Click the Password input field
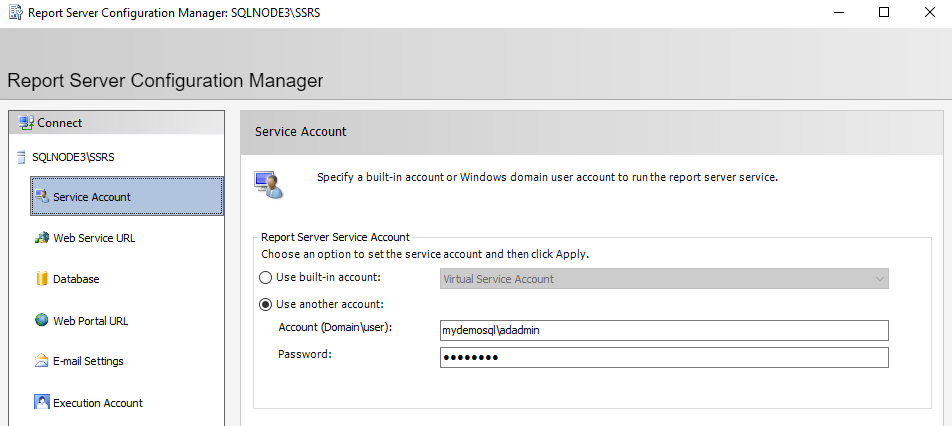 (664, 358)
